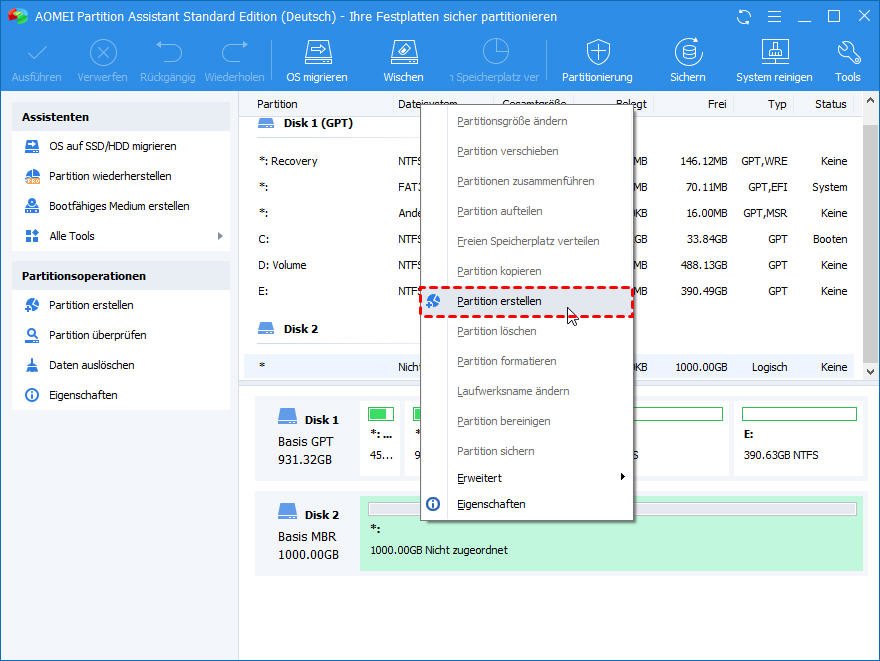
Task: Click the OS auf SSD/HDD migrieren icon
Action: [x=32, y=146]
